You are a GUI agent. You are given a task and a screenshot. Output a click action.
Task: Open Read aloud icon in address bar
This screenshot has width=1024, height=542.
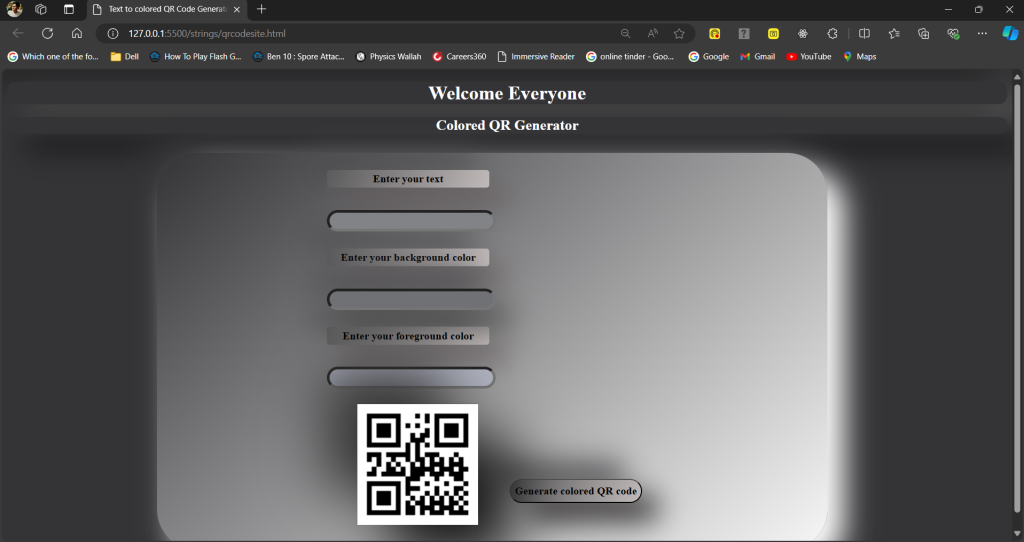point(652,33)
